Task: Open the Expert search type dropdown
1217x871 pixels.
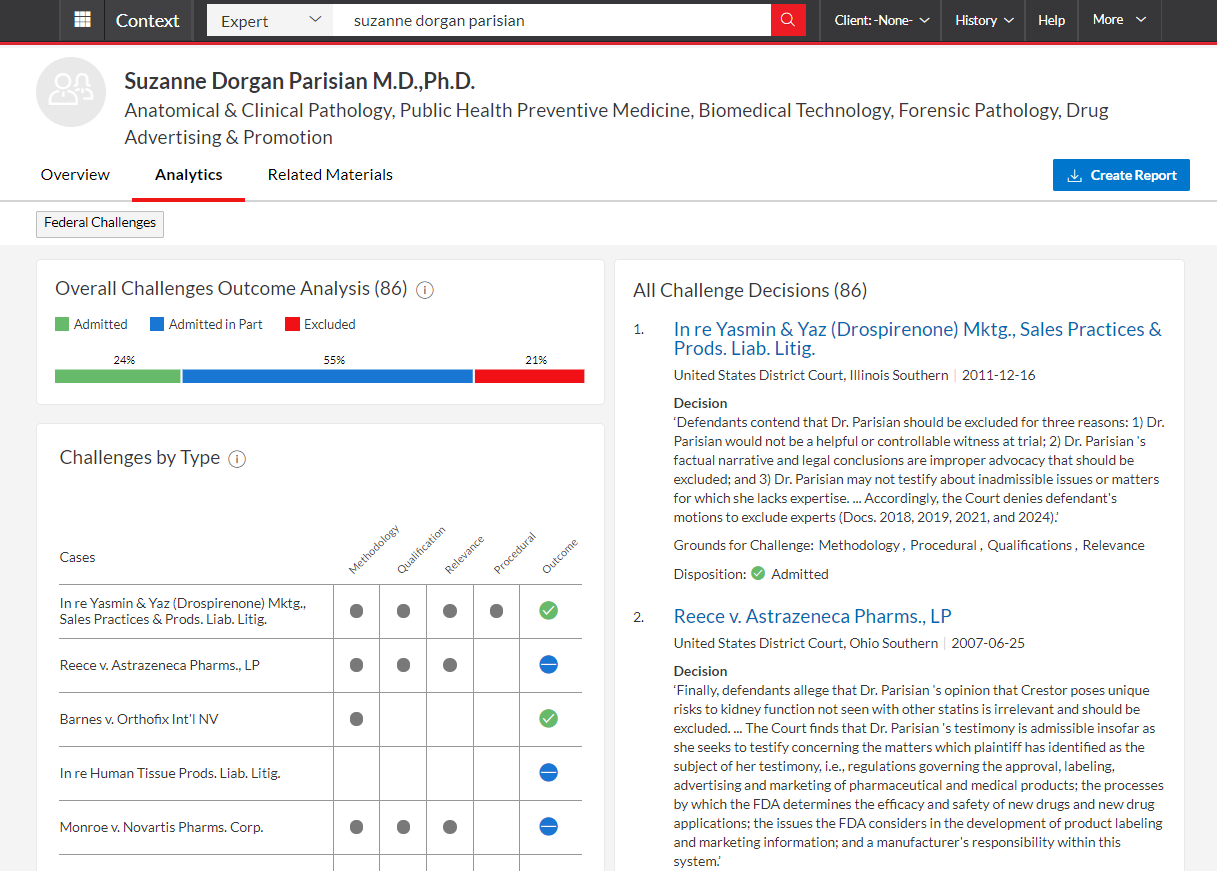Action: [x=271, y=20]
